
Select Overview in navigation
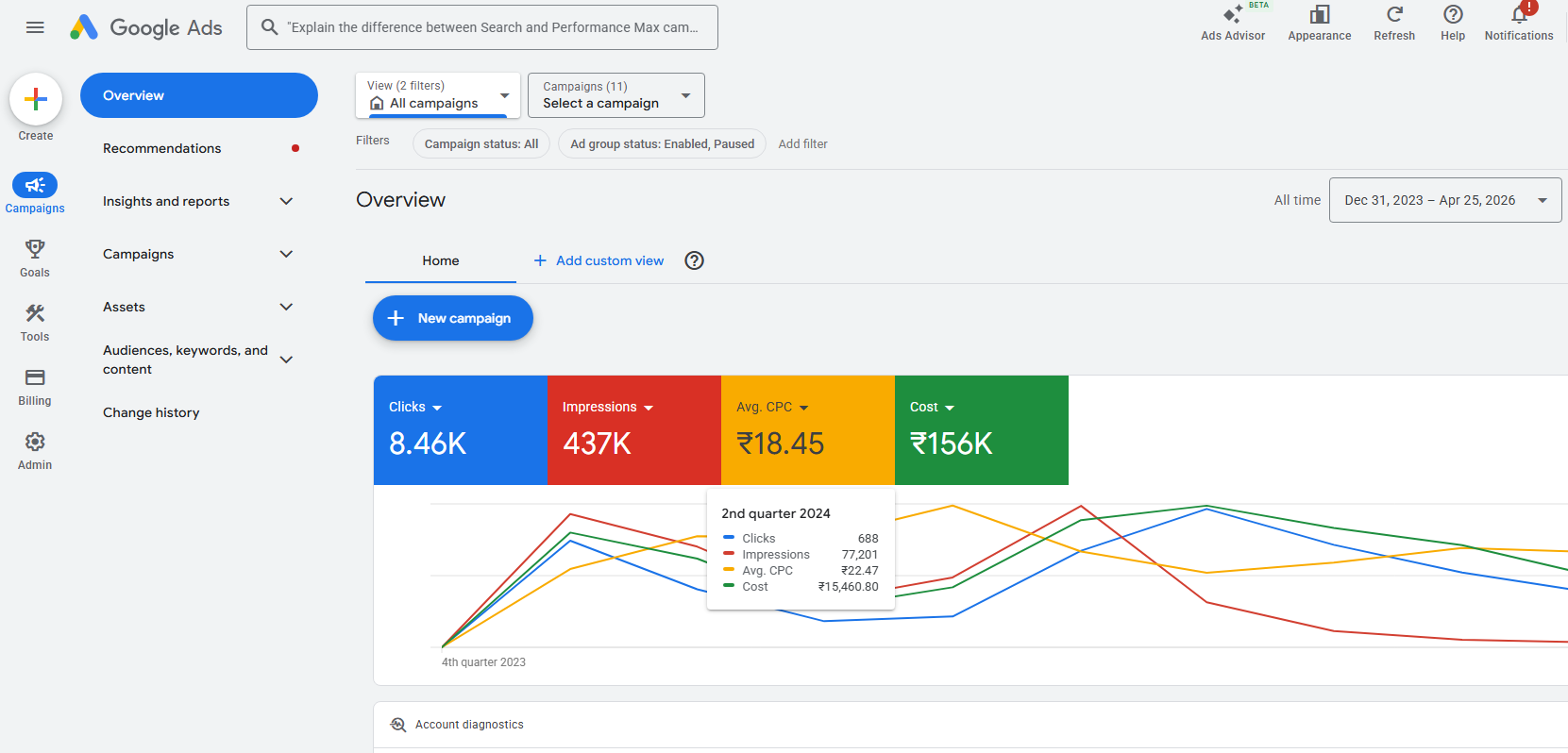[x=199, y=95]
